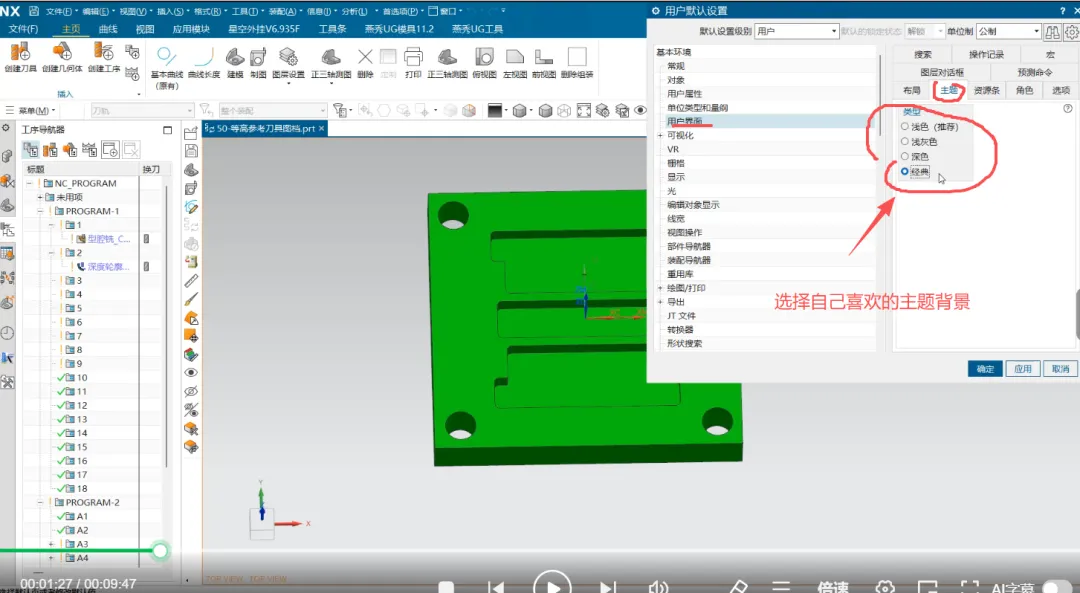Screen dimensions: 1080x593
Task: Click the 确定 button
Action: (x=985, y=368)
